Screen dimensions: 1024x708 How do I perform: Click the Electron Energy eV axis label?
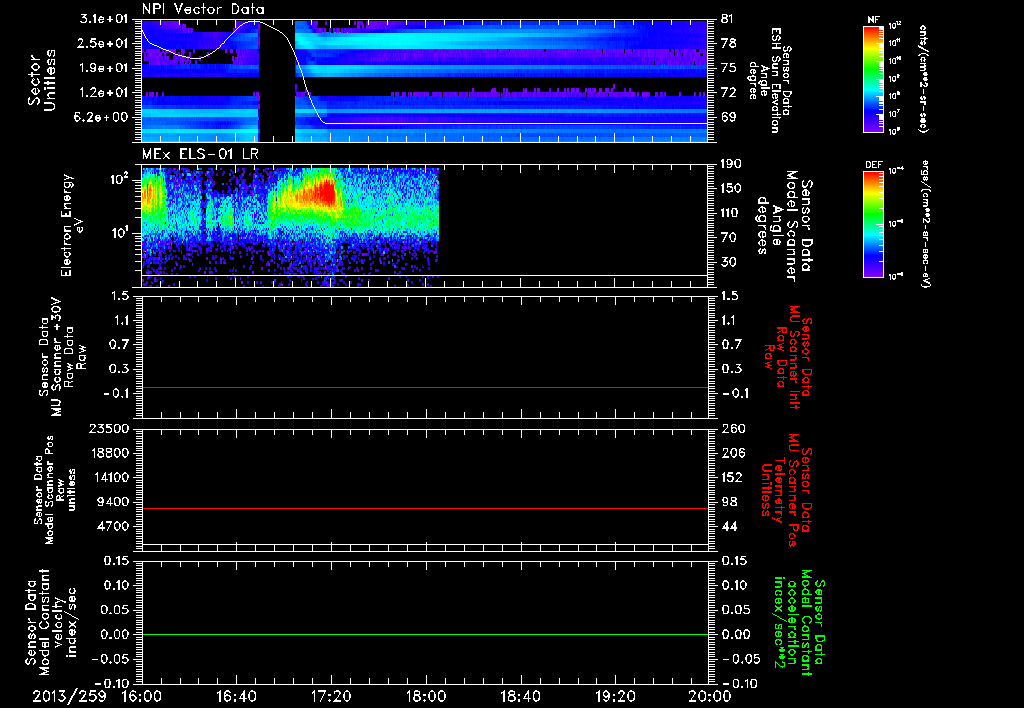73,225
